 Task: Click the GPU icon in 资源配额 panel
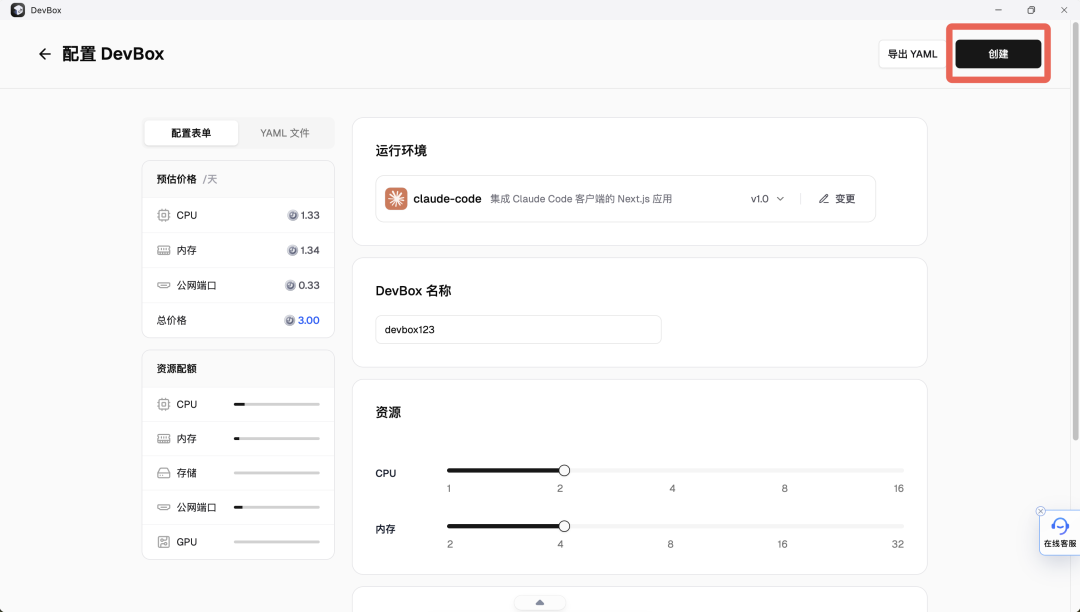point(163,541)
